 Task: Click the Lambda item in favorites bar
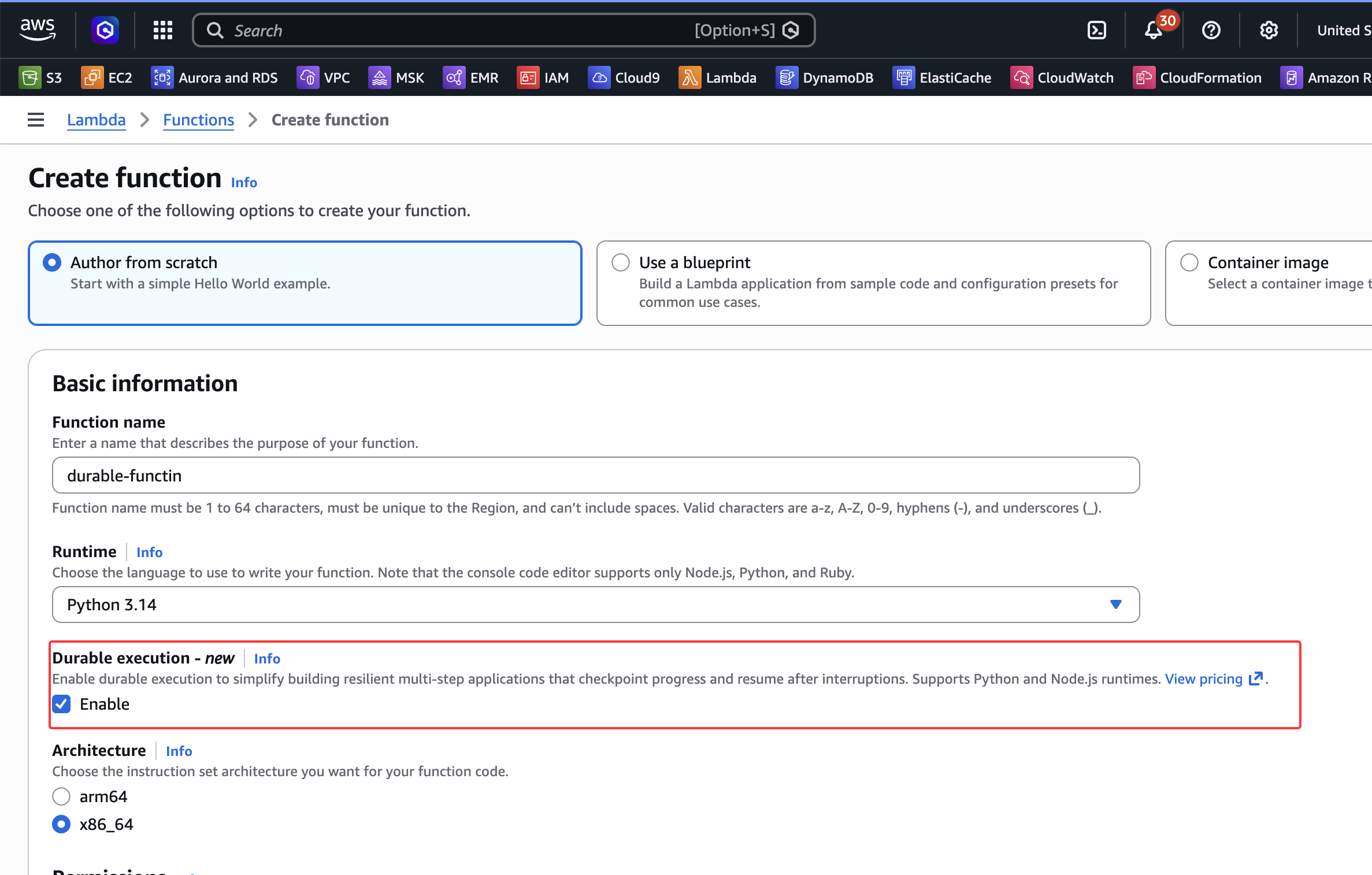(x=718, y=77)
